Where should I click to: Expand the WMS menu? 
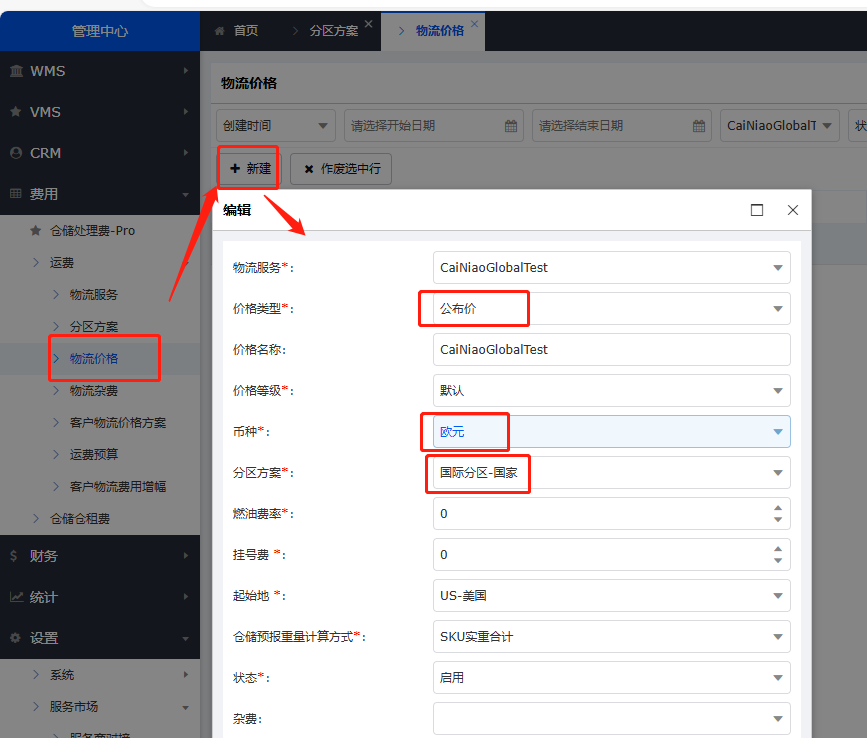(100, 71)
